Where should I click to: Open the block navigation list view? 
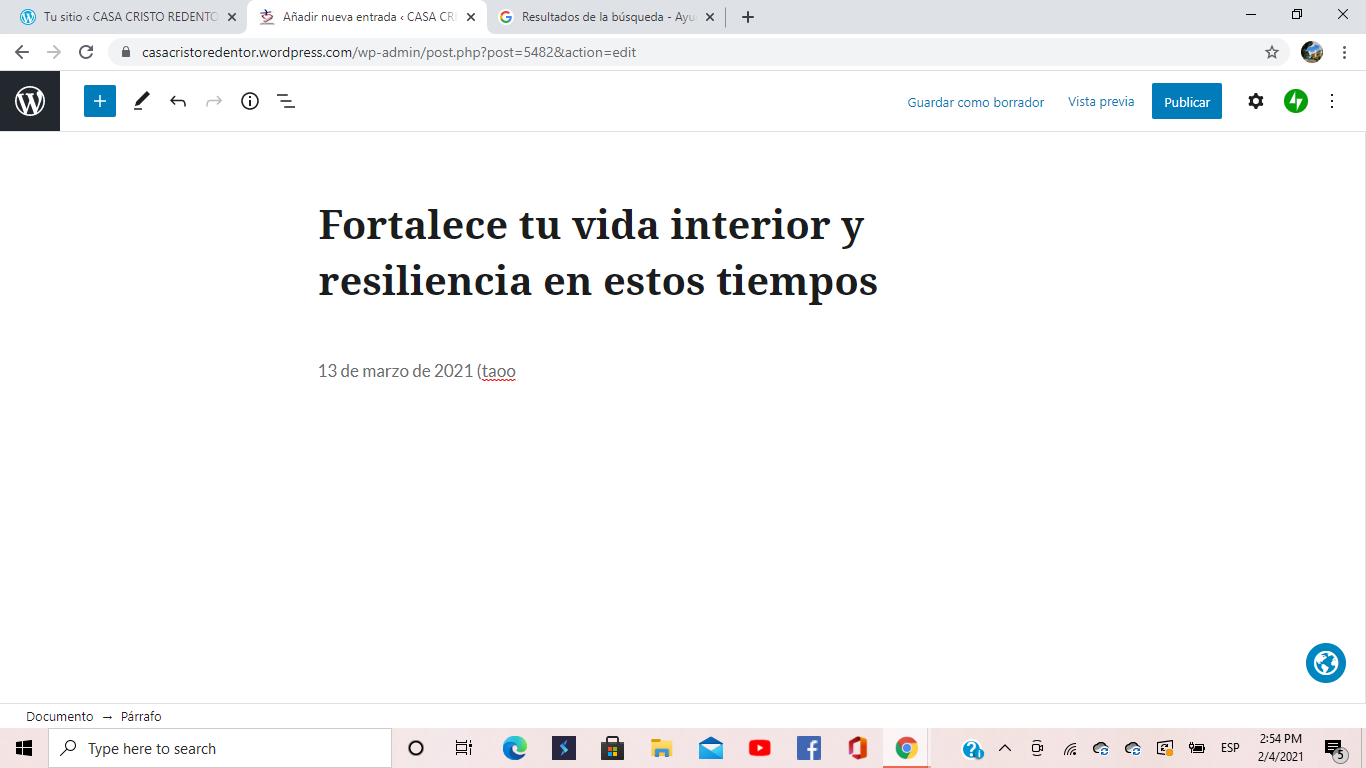(x=286, y=101)
